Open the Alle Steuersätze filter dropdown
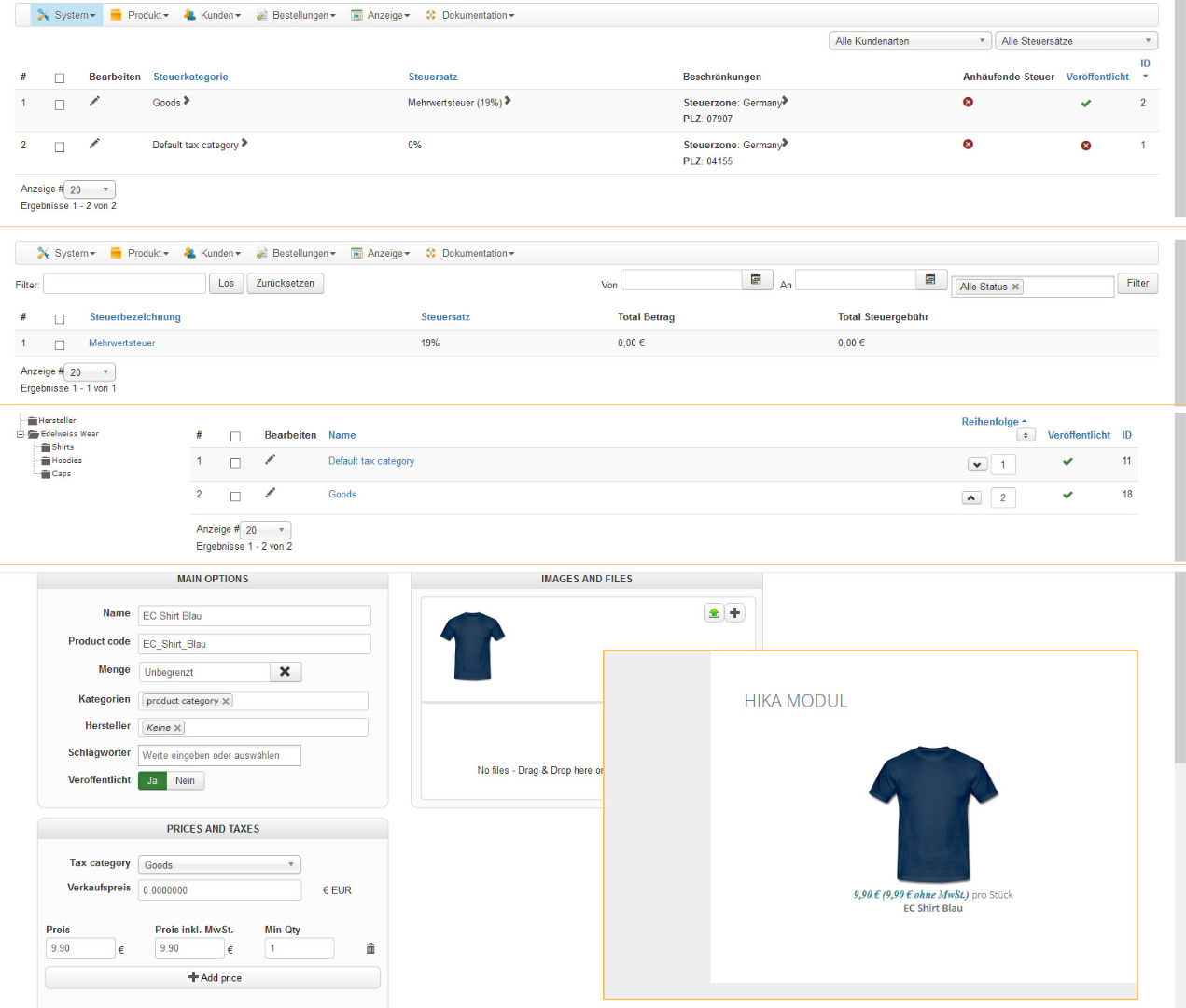Screen dimensions: 1186x1008 (1075, 41)
